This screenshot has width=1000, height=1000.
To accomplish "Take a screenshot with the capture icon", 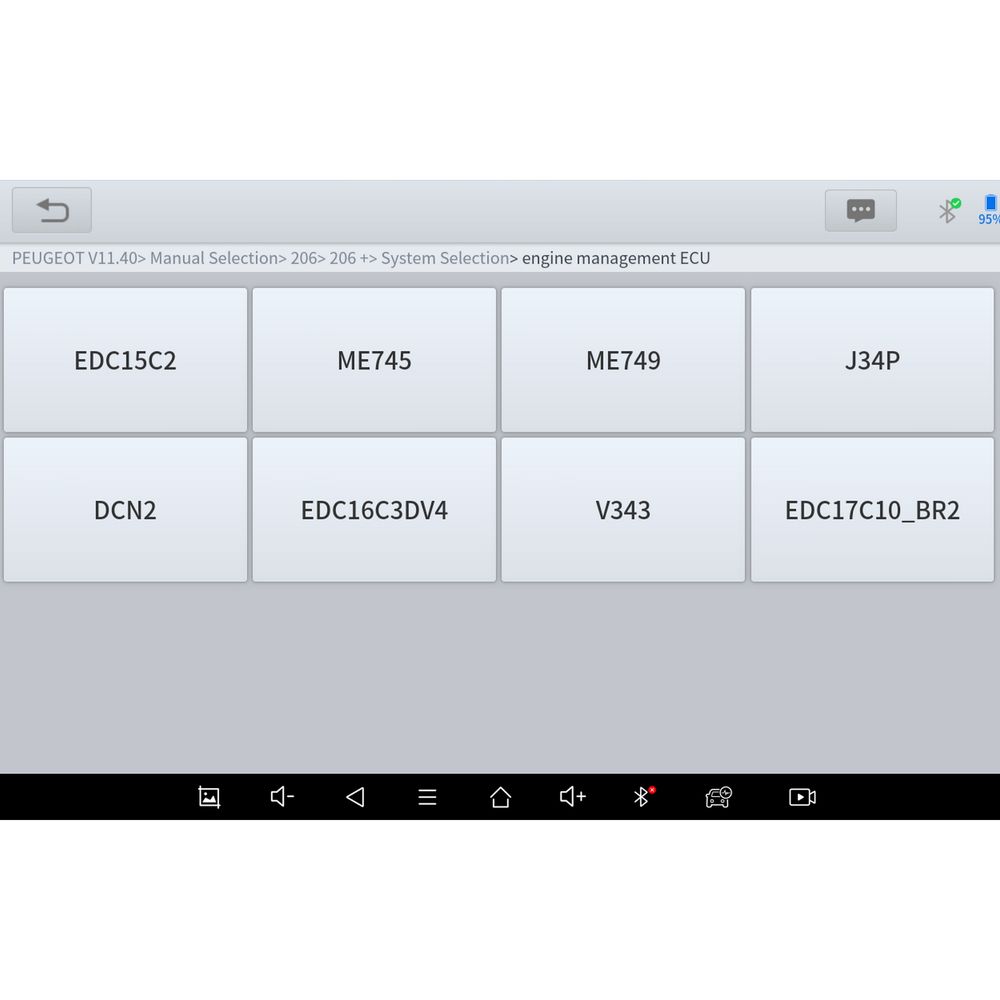I will (x=209, y=797).
